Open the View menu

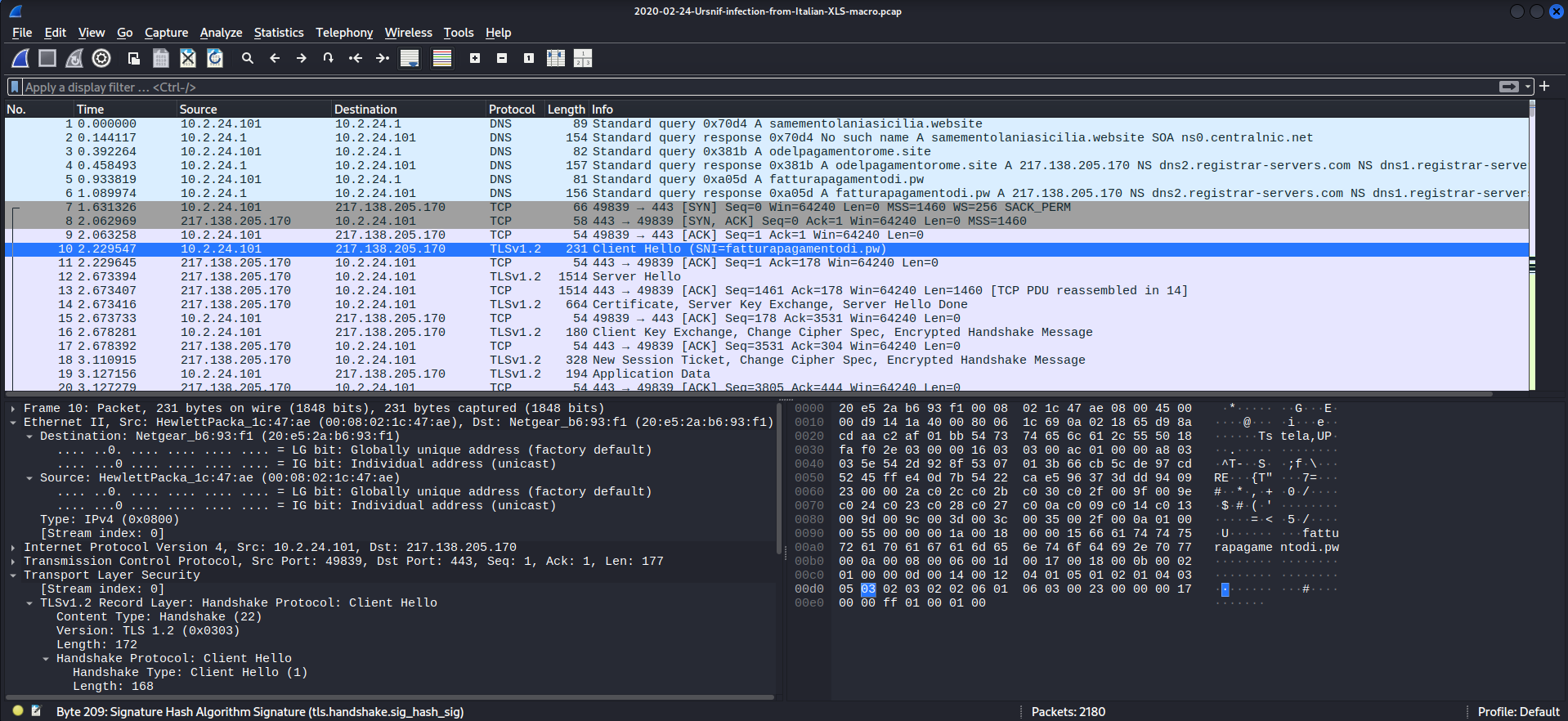(92, 33)
